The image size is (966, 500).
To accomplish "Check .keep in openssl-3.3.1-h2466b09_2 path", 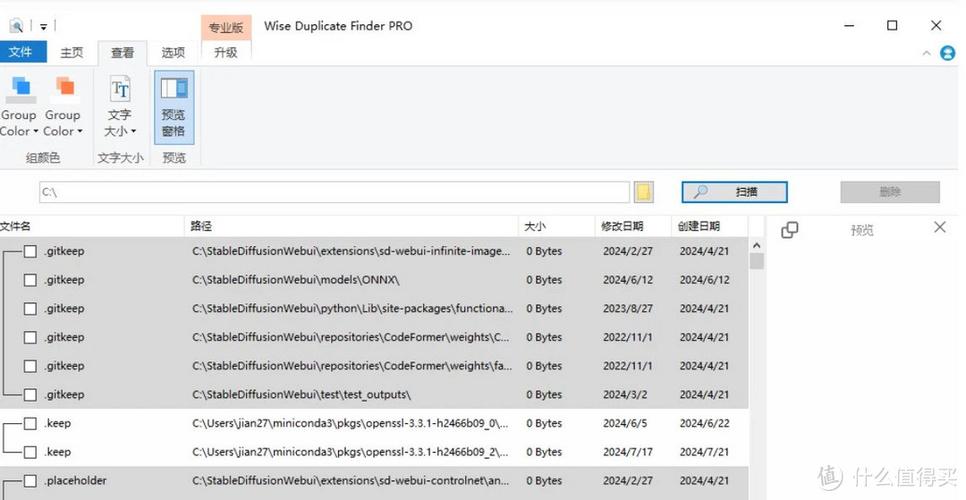I will (x=30, y=452).
